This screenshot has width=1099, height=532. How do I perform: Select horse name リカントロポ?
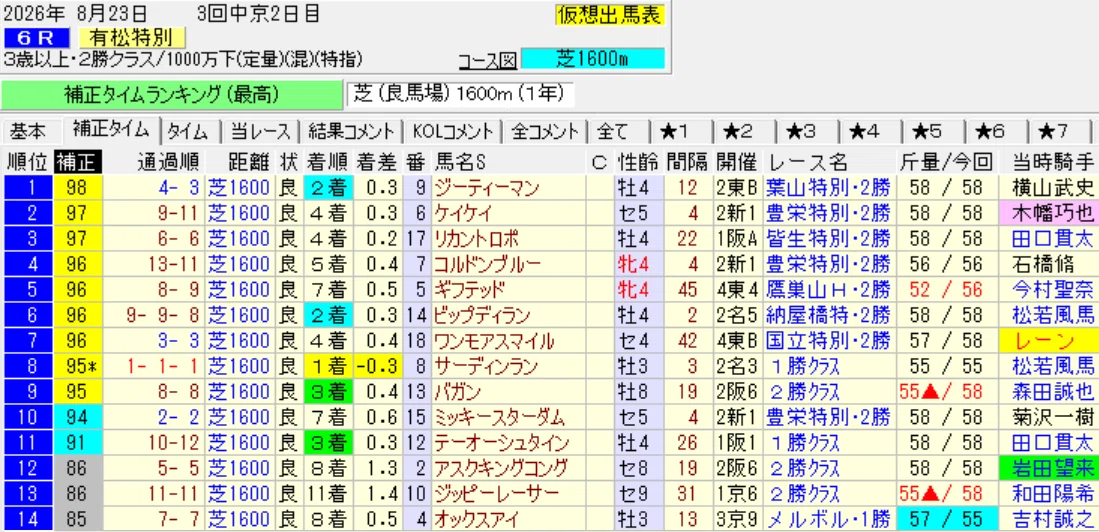pyautogui.click(x=477, y=238)
